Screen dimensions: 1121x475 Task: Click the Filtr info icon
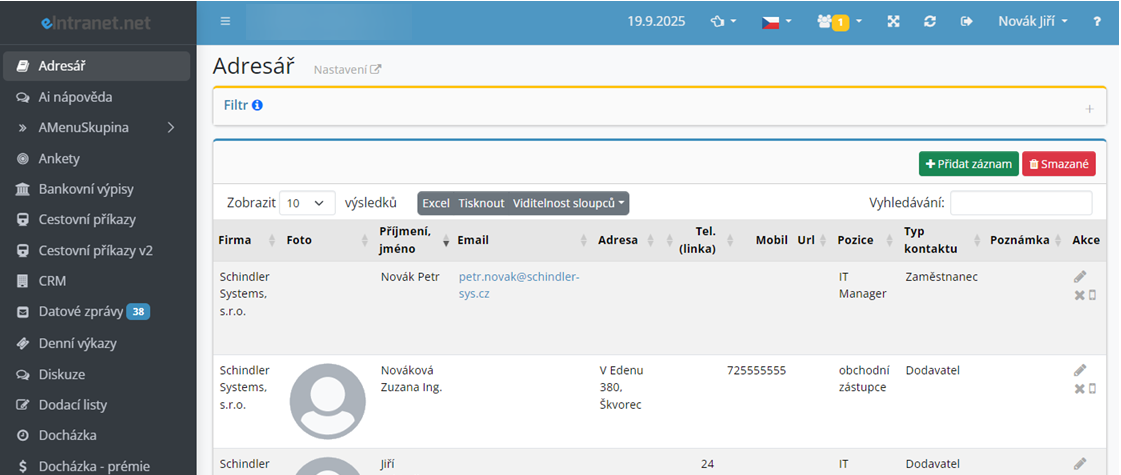[257, 105]
